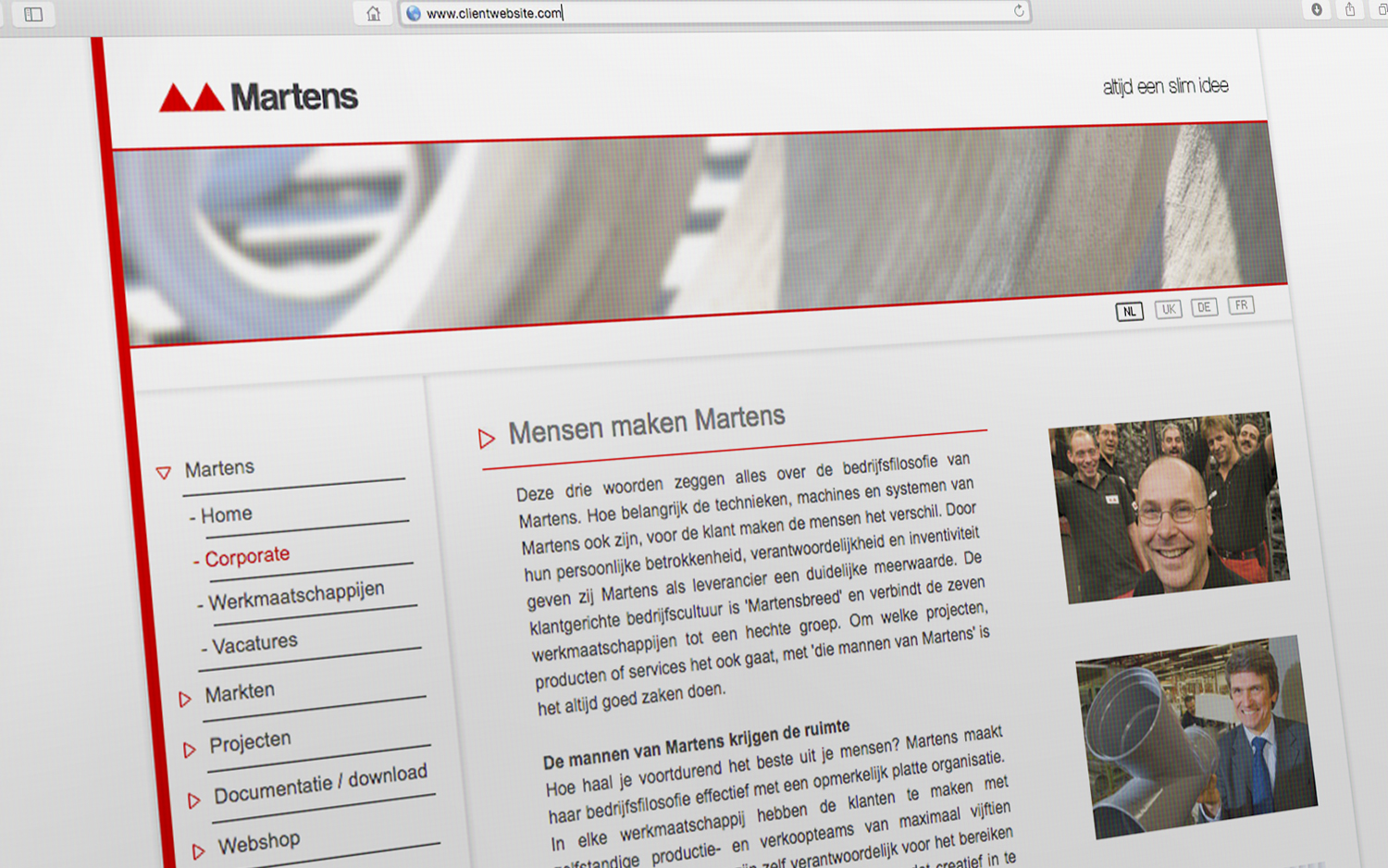The width and height of the screenshot is (1388, 868).
Task: Switch site language to UK
Action: [x=1168, y=309]
